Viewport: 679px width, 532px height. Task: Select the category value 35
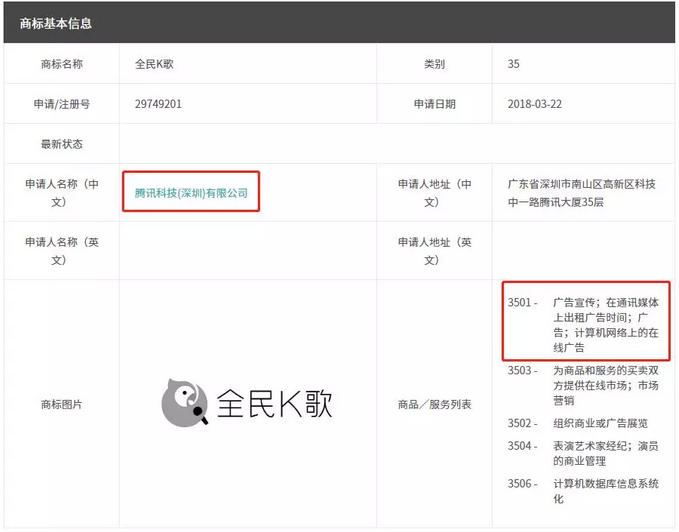click(514, 64)
